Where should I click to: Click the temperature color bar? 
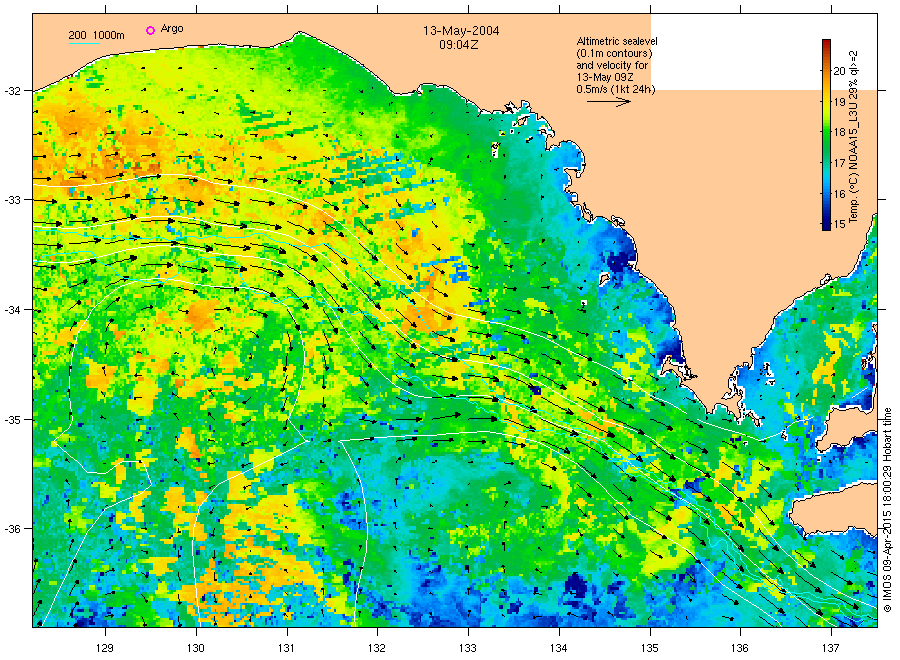tap(827, 135)
